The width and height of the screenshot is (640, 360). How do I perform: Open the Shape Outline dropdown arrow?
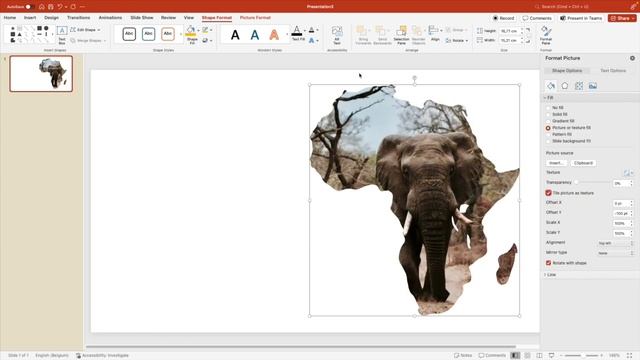211,30
